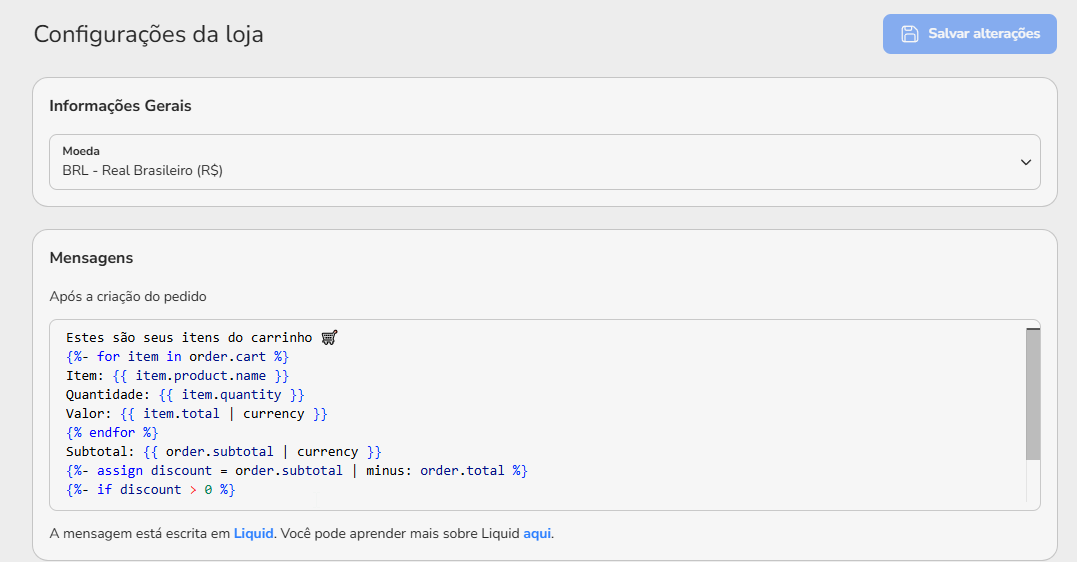Click the line '{%- if discount > 0 %}'
This screenshot has width=1077, height=562.
150,490
